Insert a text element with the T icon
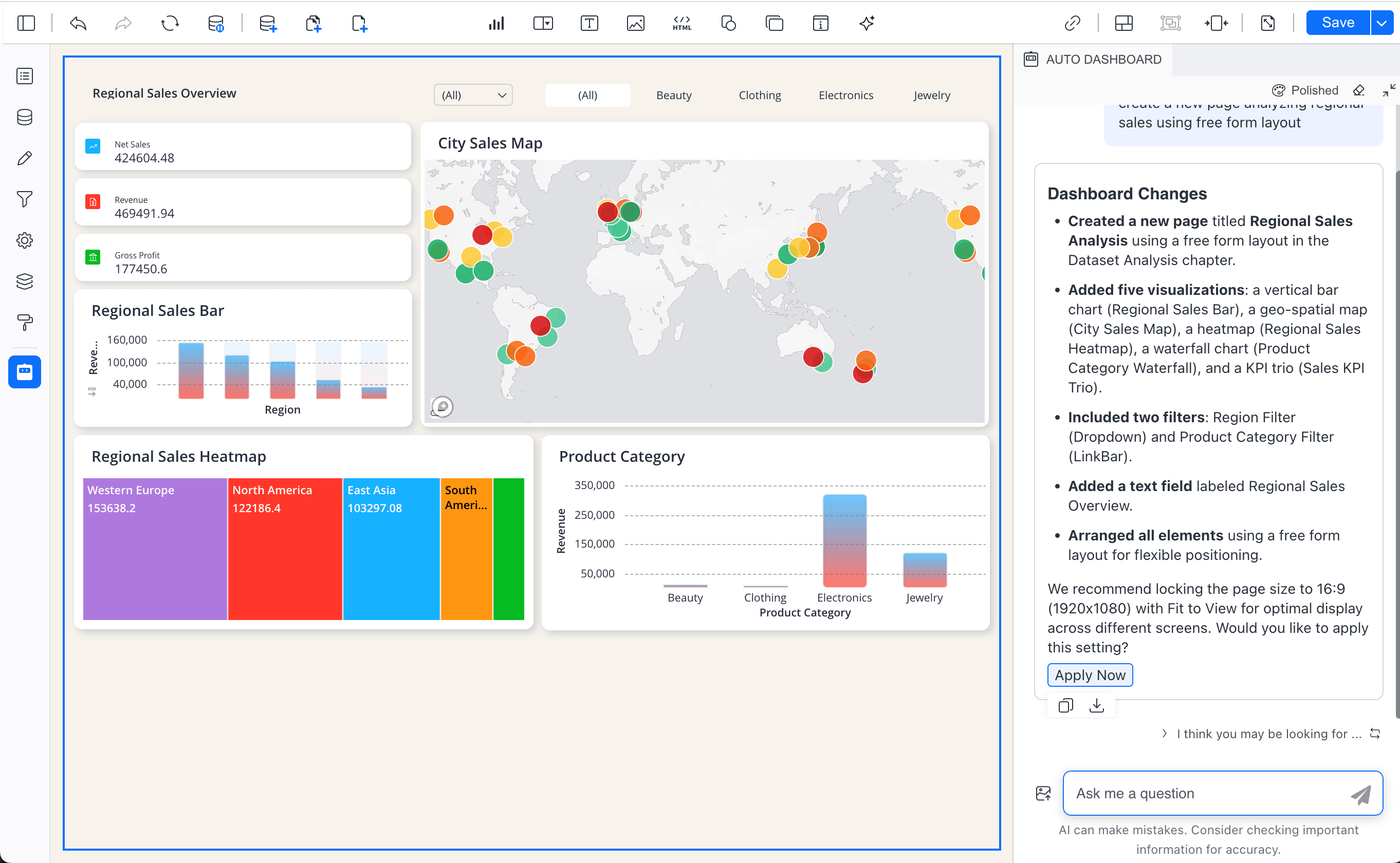1400x863 pixels. [x=588, y=24]
